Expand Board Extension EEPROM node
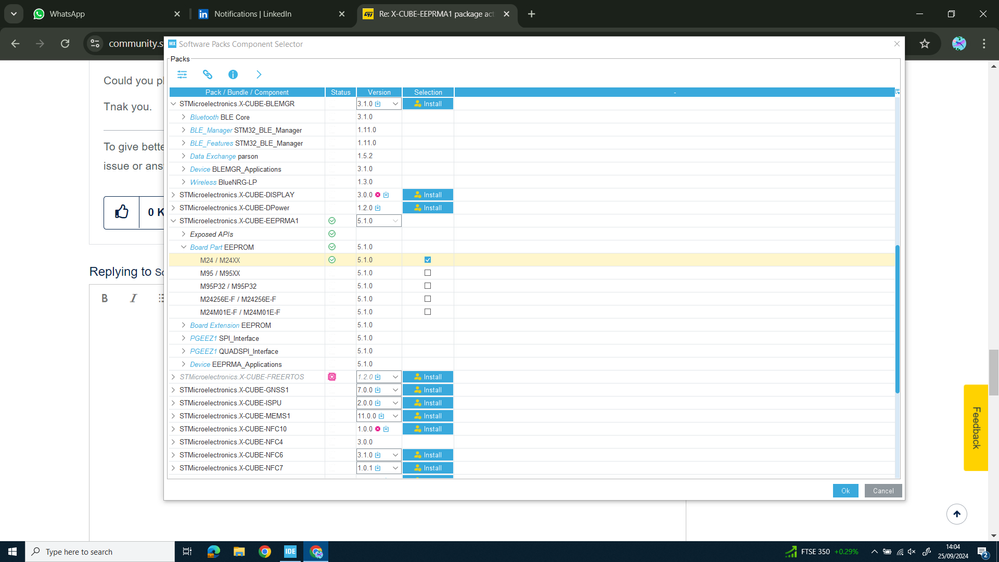 (x=183, y=325)
